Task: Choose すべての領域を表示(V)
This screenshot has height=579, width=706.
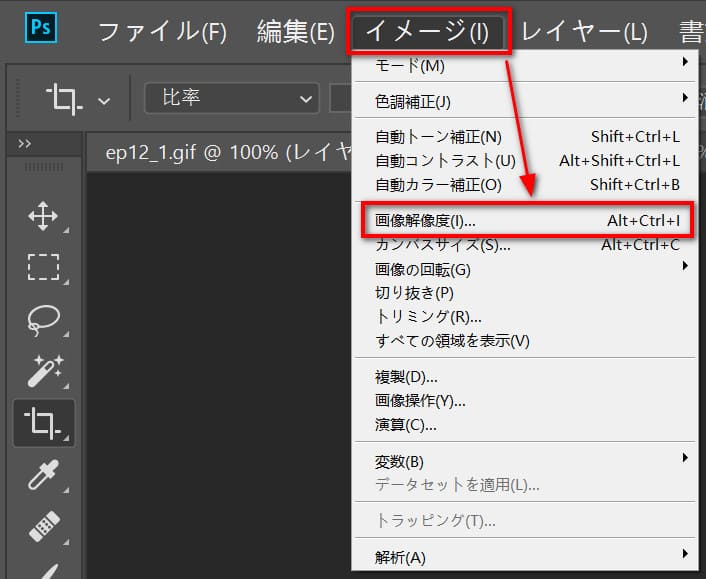Action: tap(525, 341)
